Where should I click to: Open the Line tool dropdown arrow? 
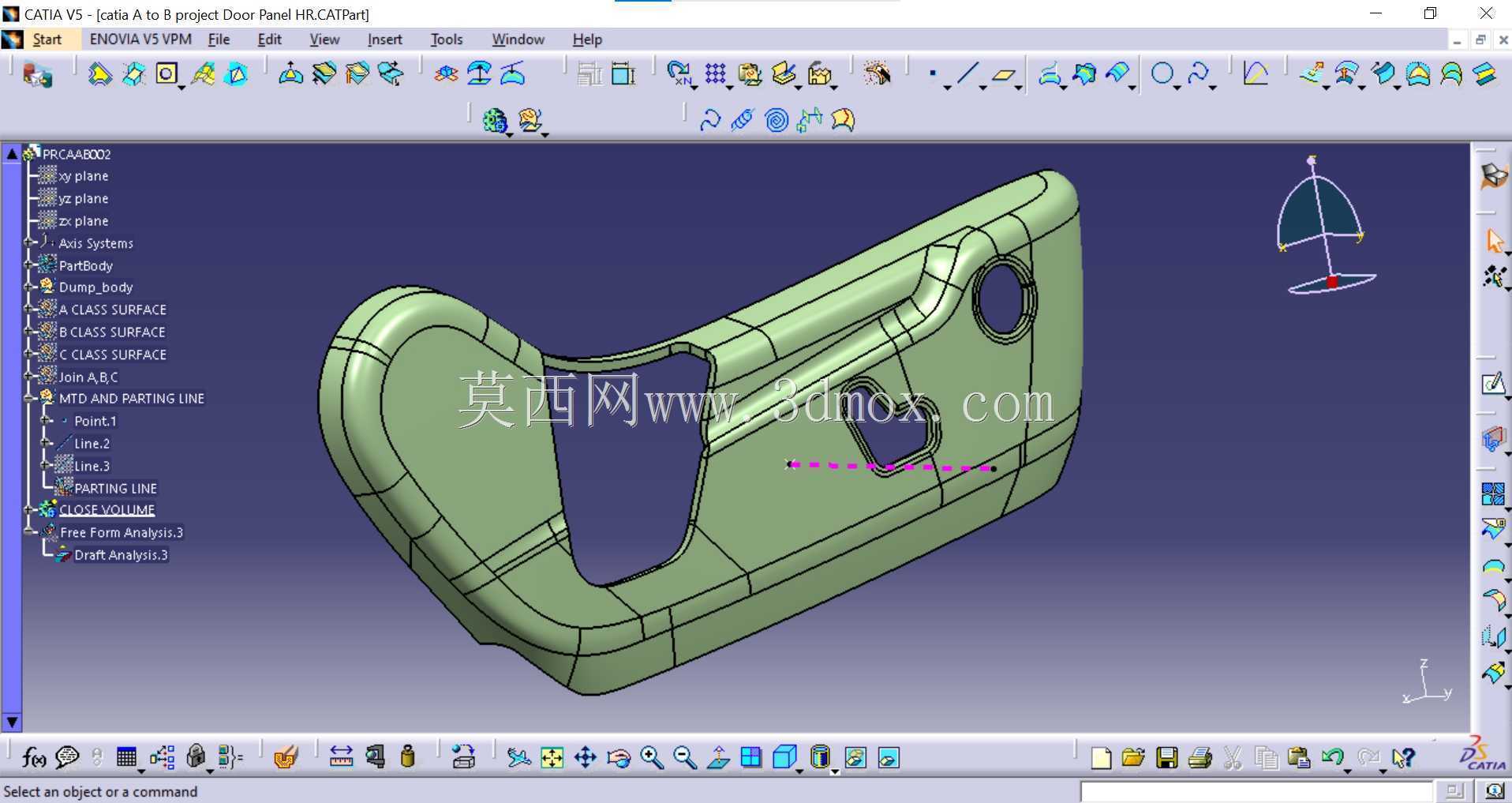pyautogui.click(x=982, y=87)
